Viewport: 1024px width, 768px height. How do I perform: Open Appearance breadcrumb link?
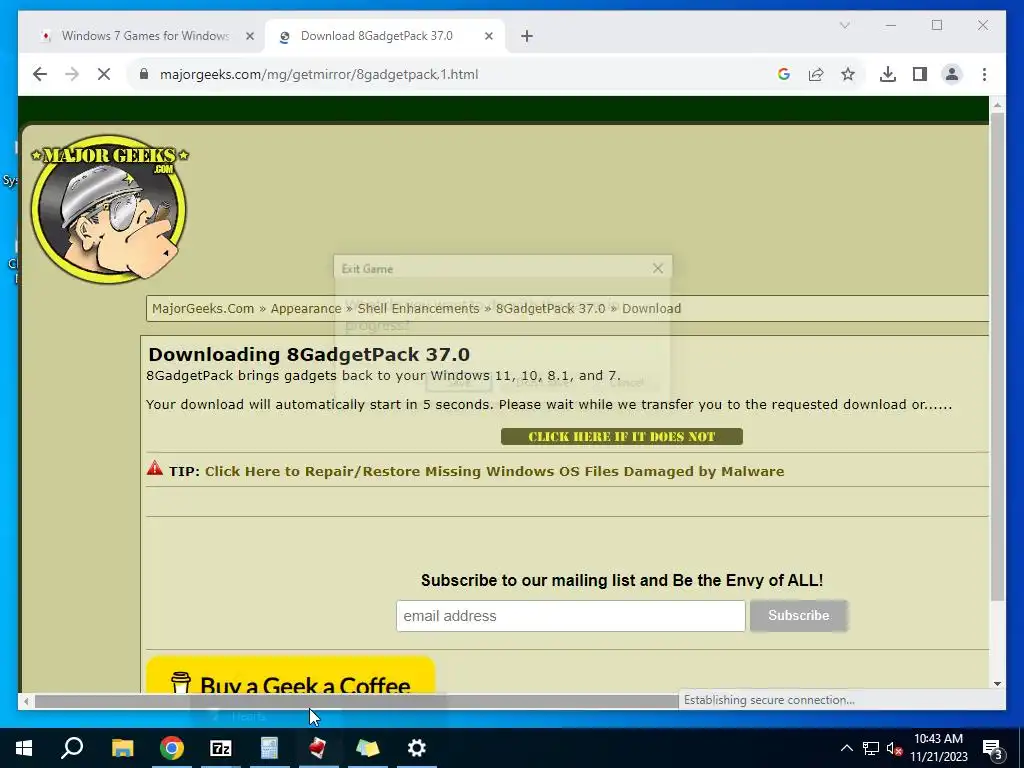pos(306,308)
